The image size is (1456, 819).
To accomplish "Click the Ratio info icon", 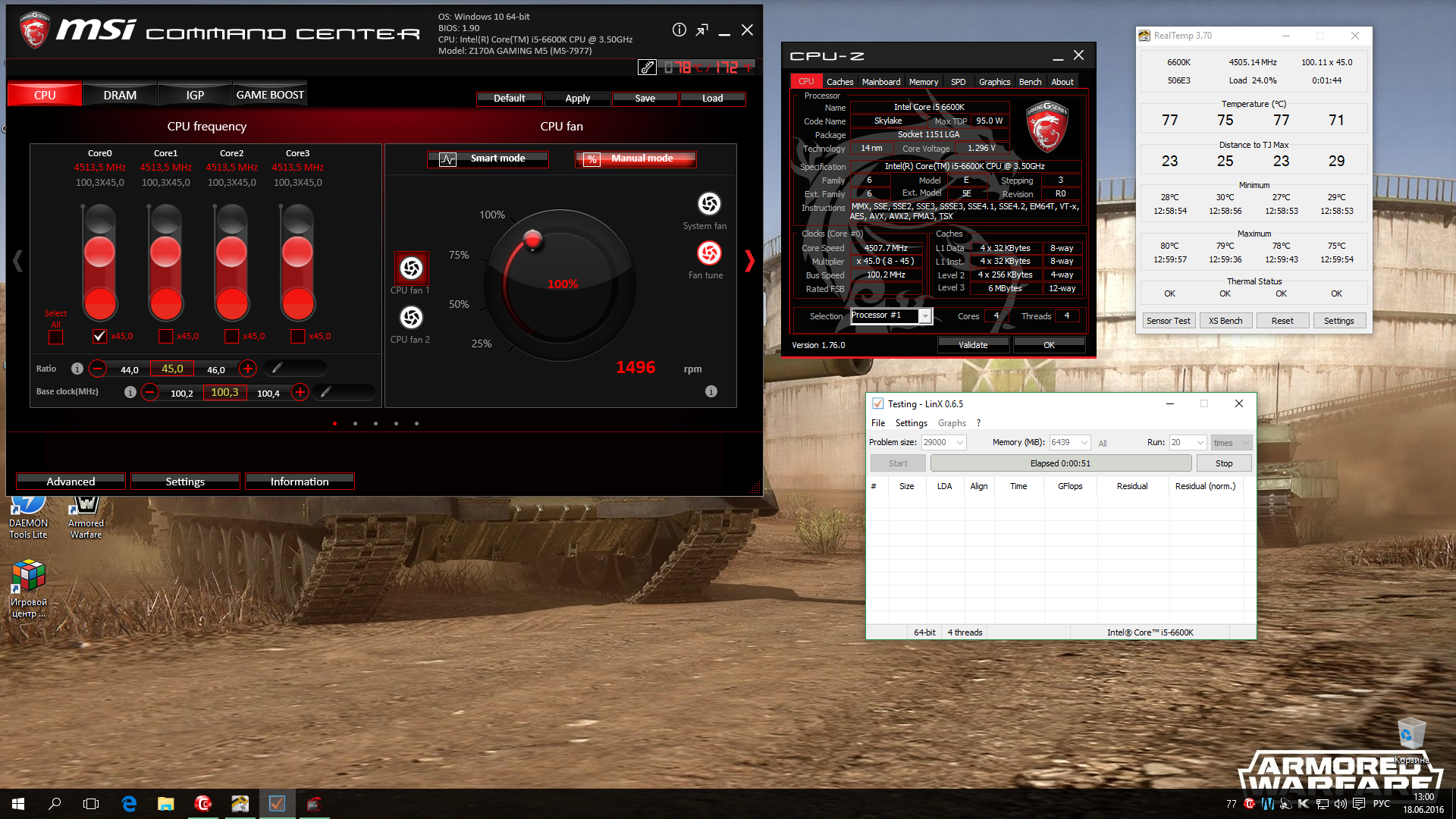I will click(77, 369).
